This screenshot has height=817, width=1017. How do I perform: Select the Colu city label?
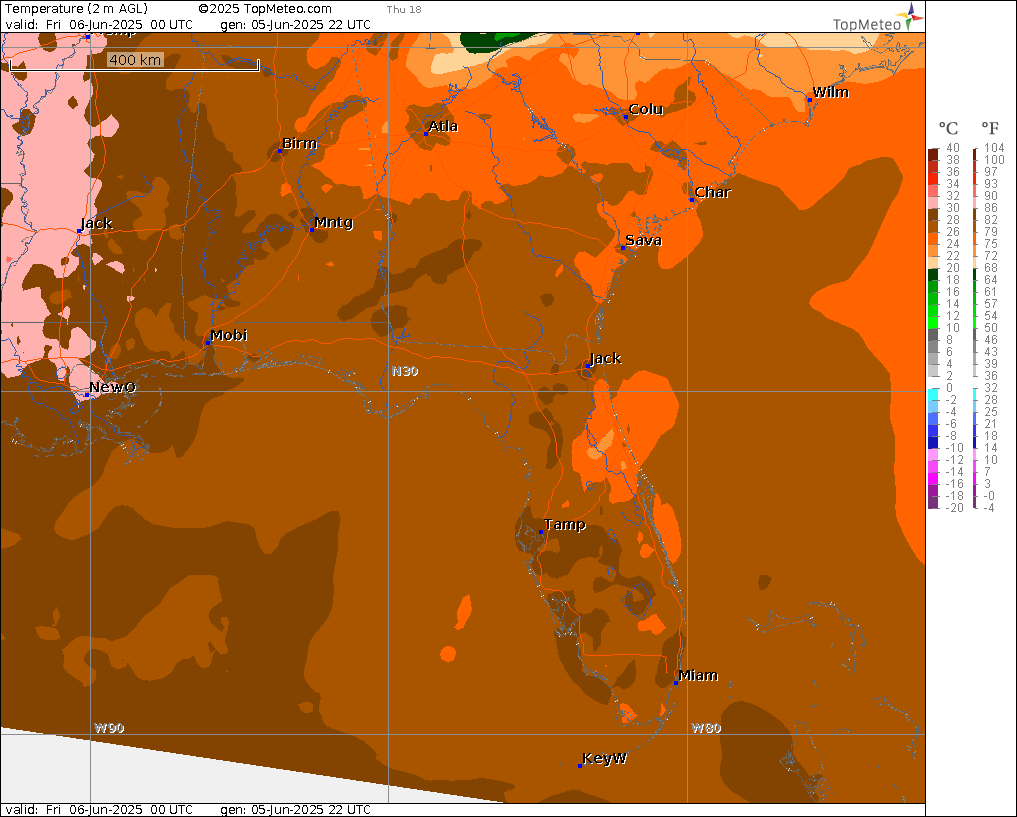(x=646, y=109)
